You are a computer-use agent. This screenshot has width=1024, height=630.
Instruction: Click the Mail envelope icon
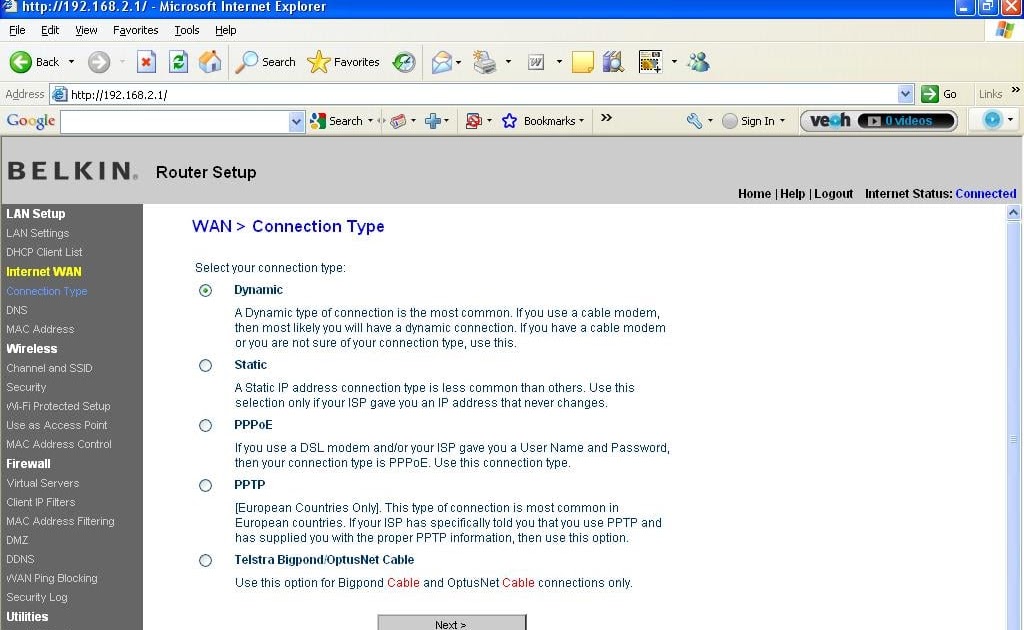[441, 62]
